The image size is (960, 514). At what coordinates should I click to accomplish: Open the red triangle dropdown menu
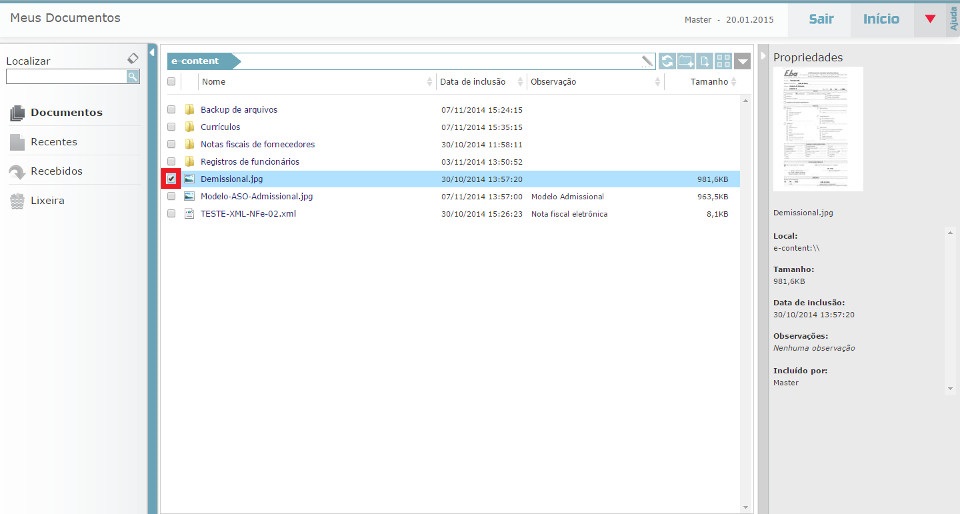pos(930,19)
